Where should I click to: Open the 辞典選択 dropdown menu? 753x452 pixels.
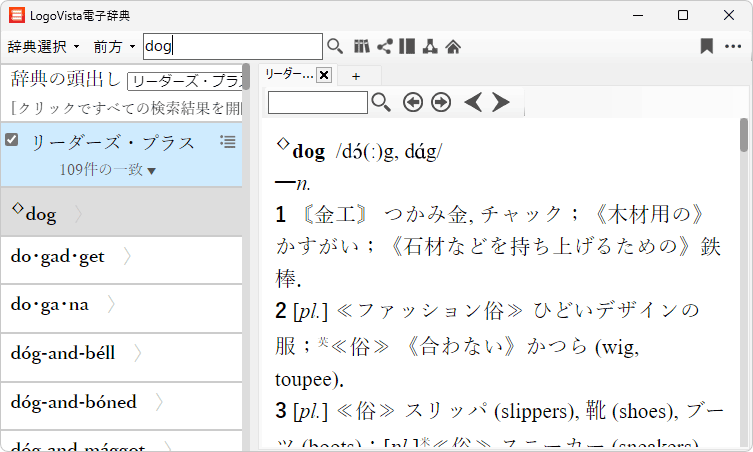point(43,47)
